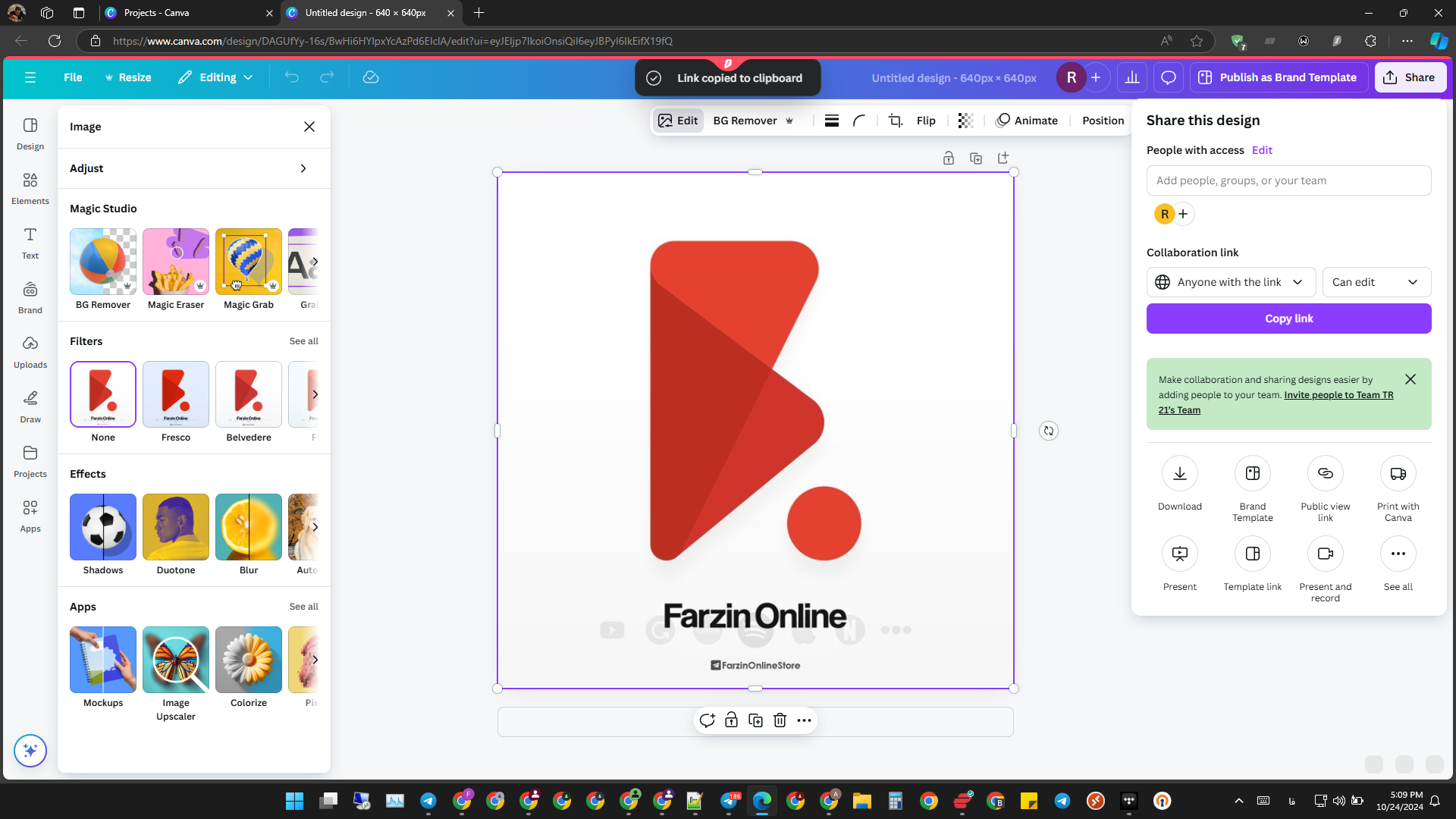Undo the last action in Canva
Viewport: 1456px width, 819px height.
[292, 77]
